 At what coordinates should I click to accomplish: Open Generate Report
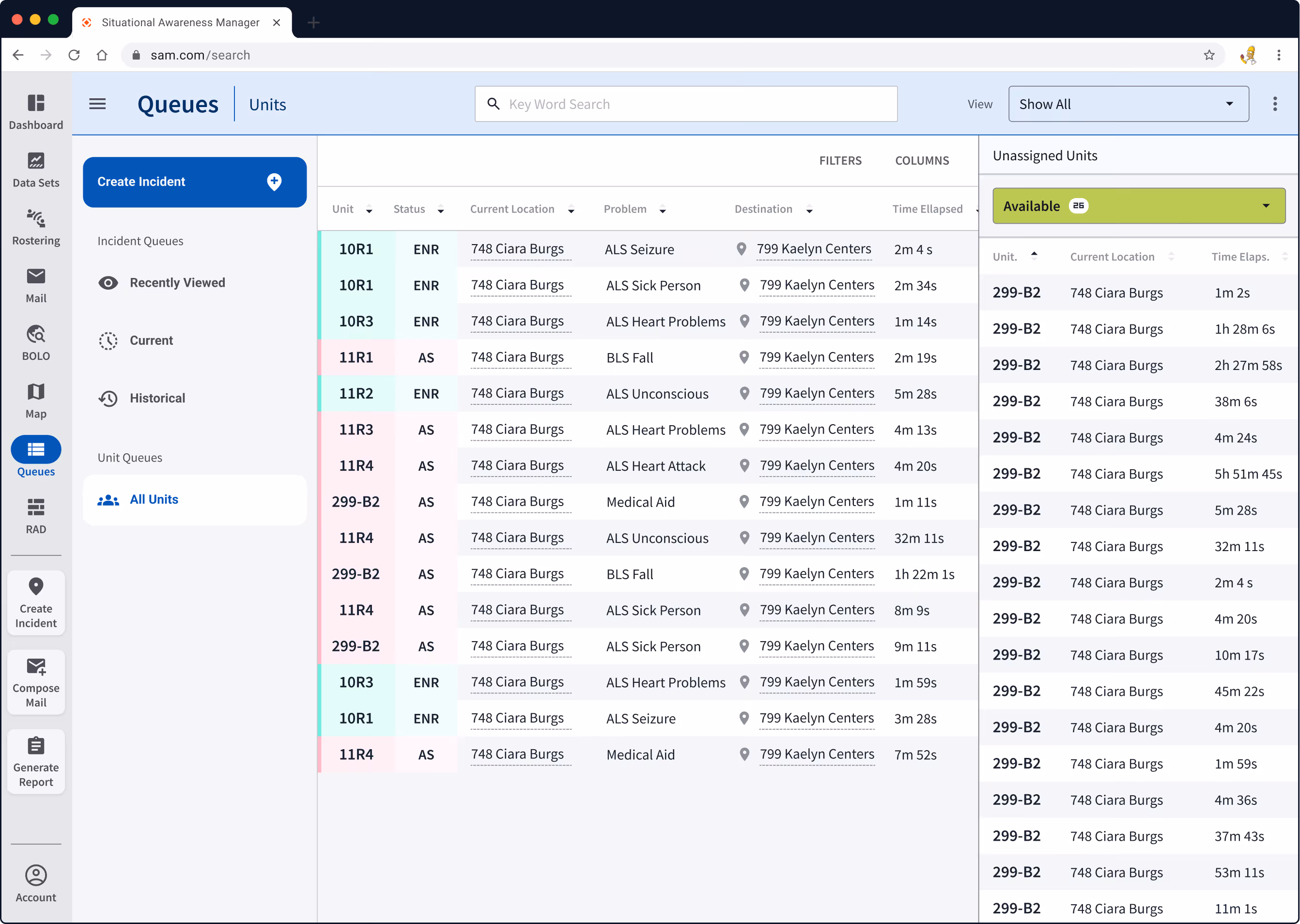(36, 761)
